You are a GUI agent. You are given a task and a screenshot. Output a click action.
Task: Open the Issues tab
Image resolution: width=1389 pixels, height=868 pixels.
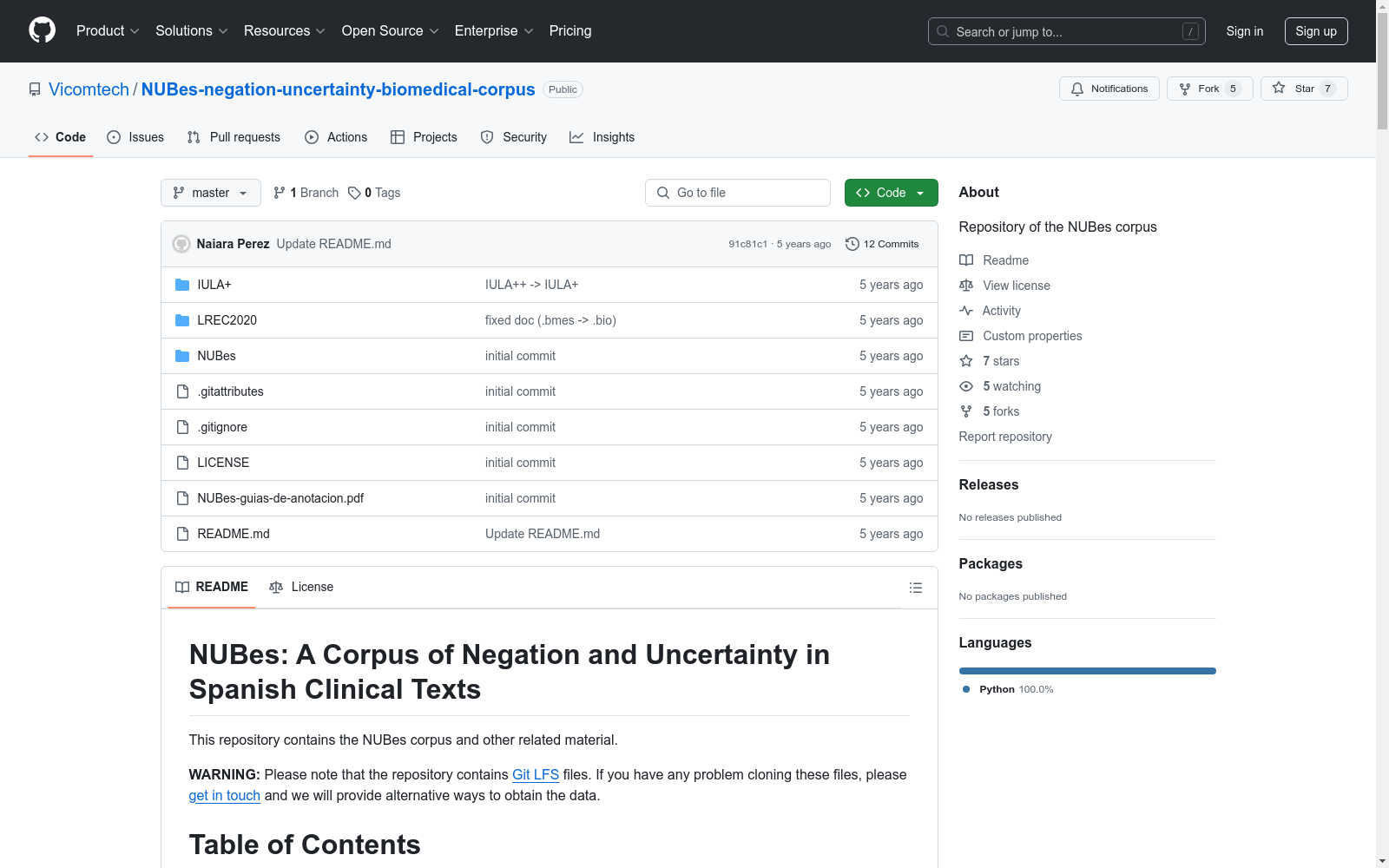135,137
